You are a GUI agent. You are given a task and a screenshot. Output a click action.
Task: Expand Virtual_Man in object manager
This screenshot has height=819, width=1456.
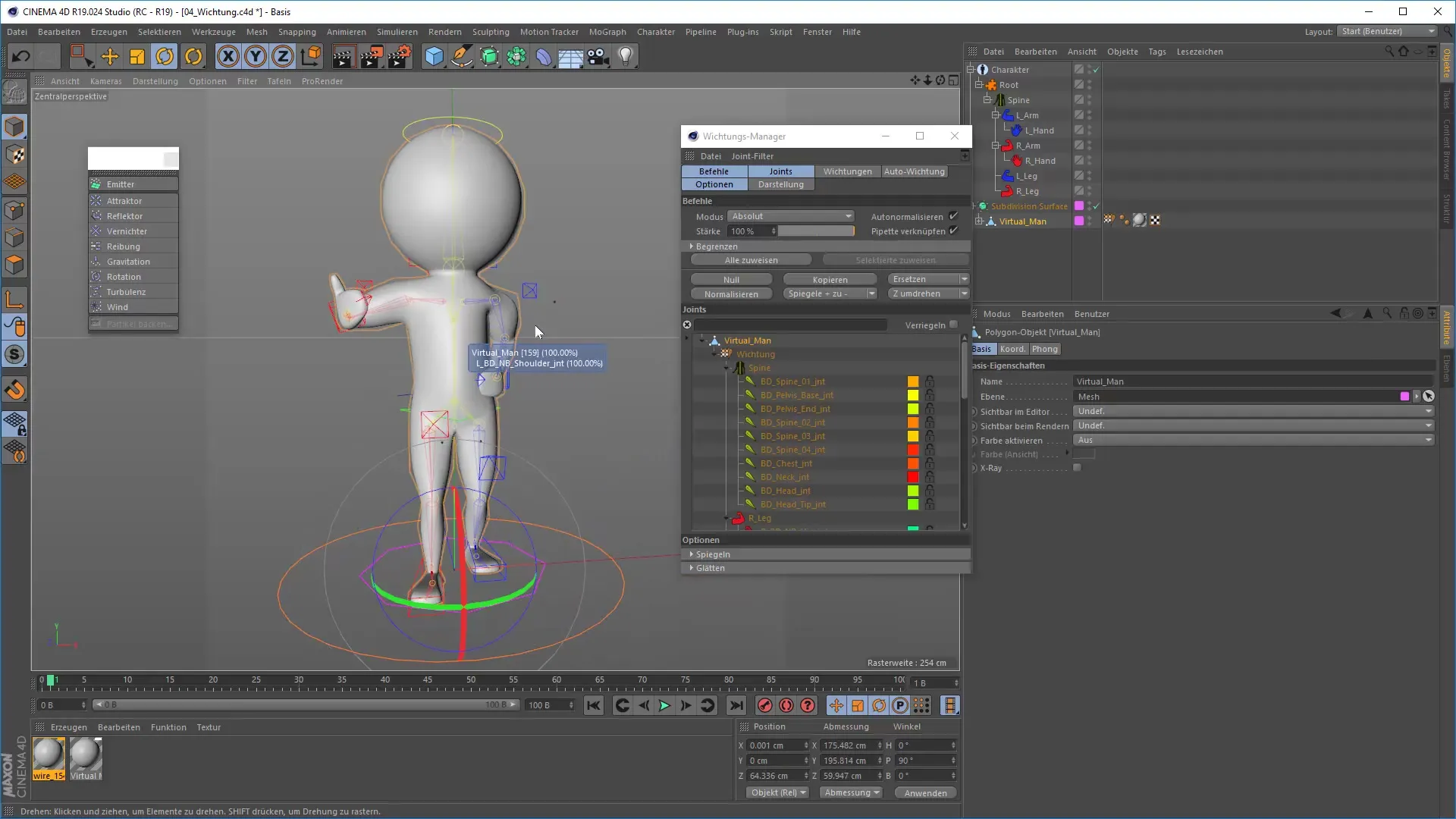coord(979,221)
